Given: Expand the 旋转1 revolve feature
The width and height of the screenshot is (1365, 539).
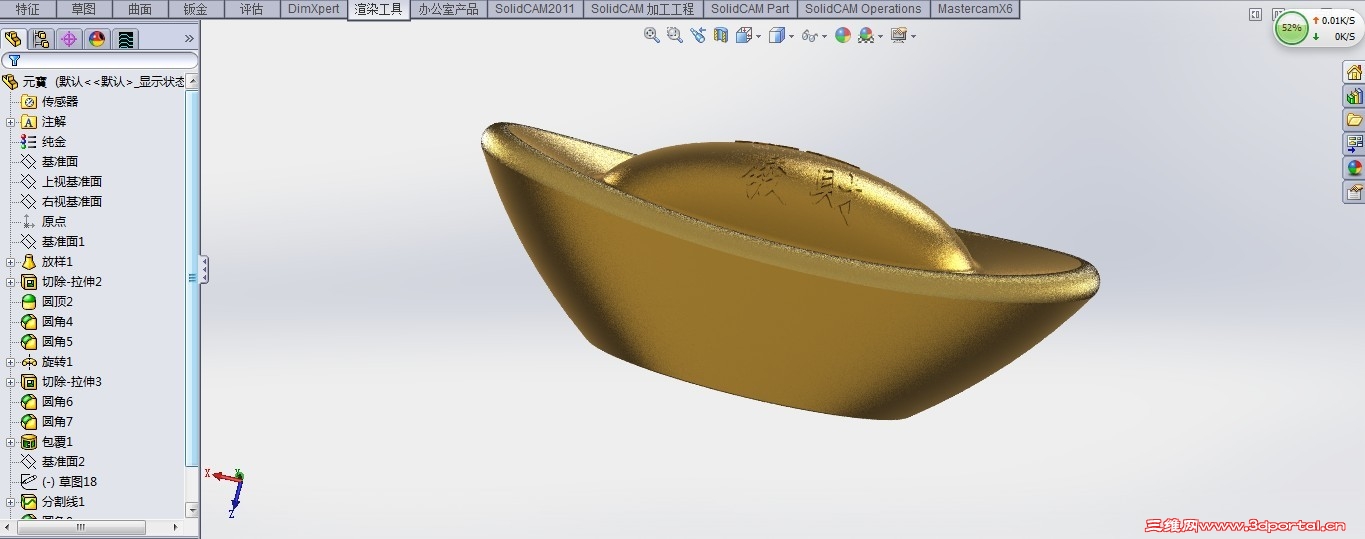Looking at the screenshot, I should 10,362.
